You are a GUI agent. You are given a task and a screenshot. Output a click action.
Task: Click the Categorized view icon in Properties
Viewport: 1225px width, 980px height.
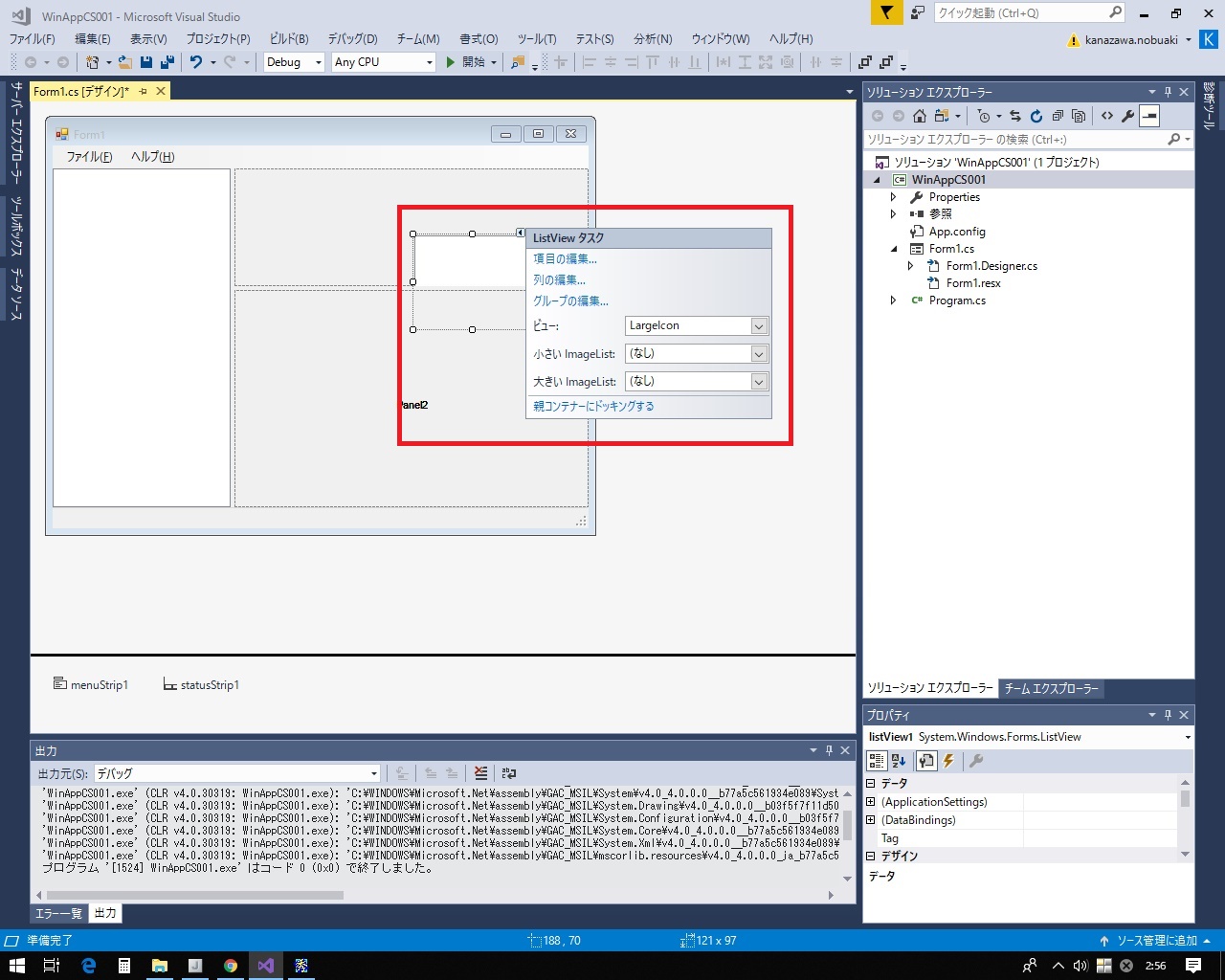point(877,761)
